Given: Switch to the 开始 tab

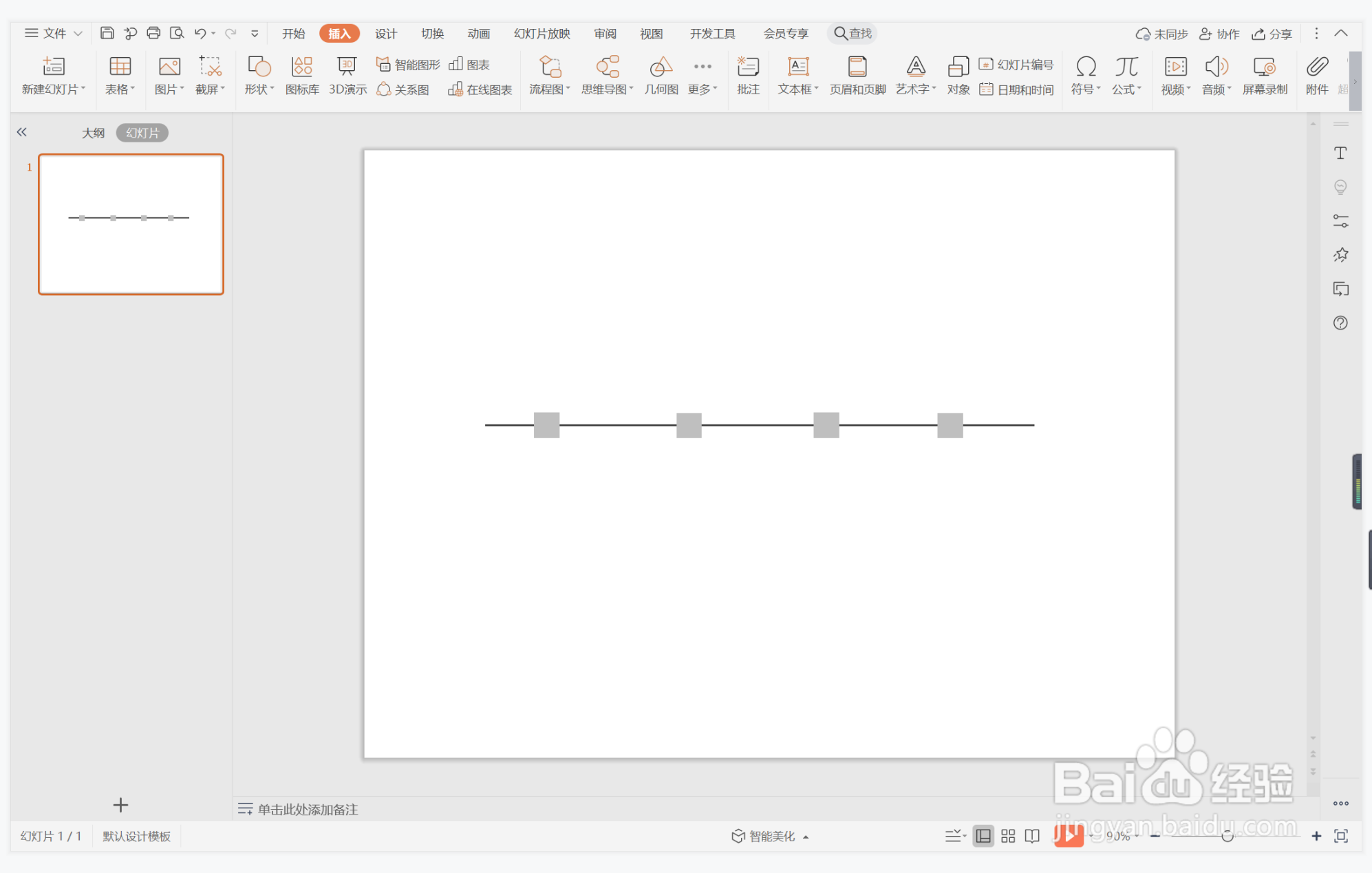Looking at the screenshot, I should 293,33.
